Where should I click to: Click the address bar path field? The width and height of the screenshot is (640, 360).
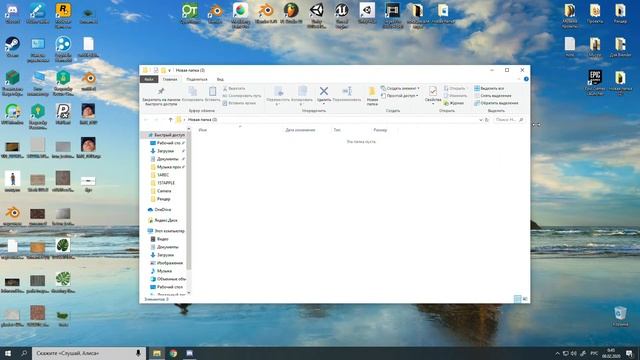[x=329, y=120]
